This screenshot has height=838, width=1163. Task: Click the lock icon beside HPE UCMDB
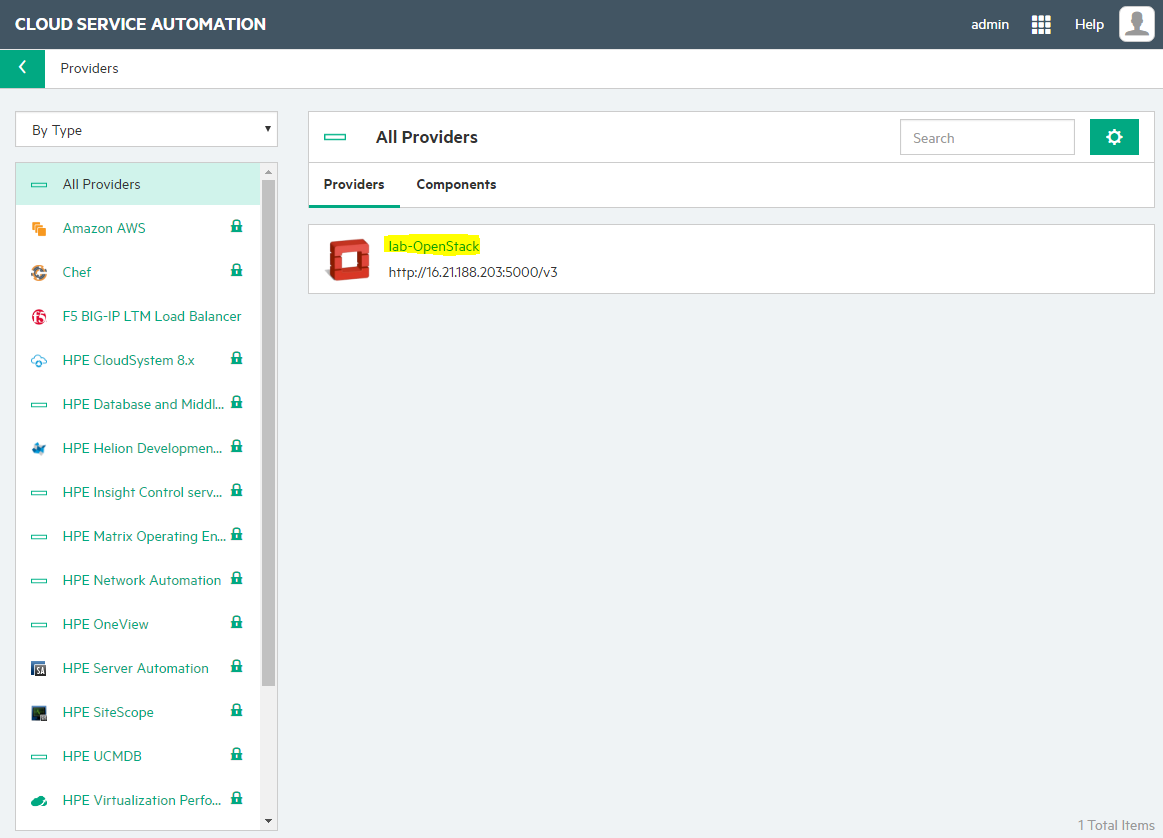[x=237, y=754]
